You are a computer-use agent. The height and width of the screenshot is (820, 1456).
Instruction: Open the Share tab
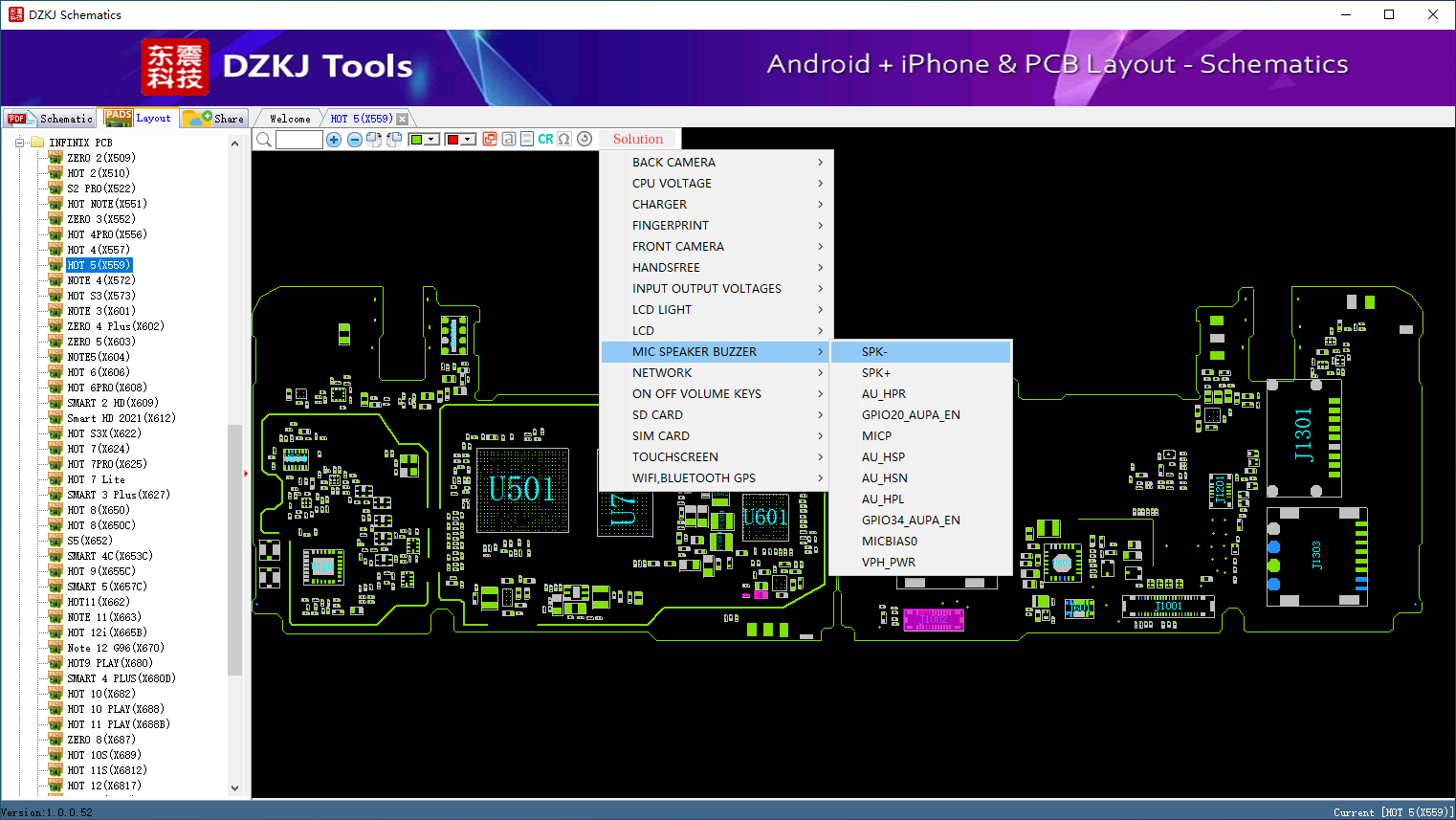click(213, 119)
